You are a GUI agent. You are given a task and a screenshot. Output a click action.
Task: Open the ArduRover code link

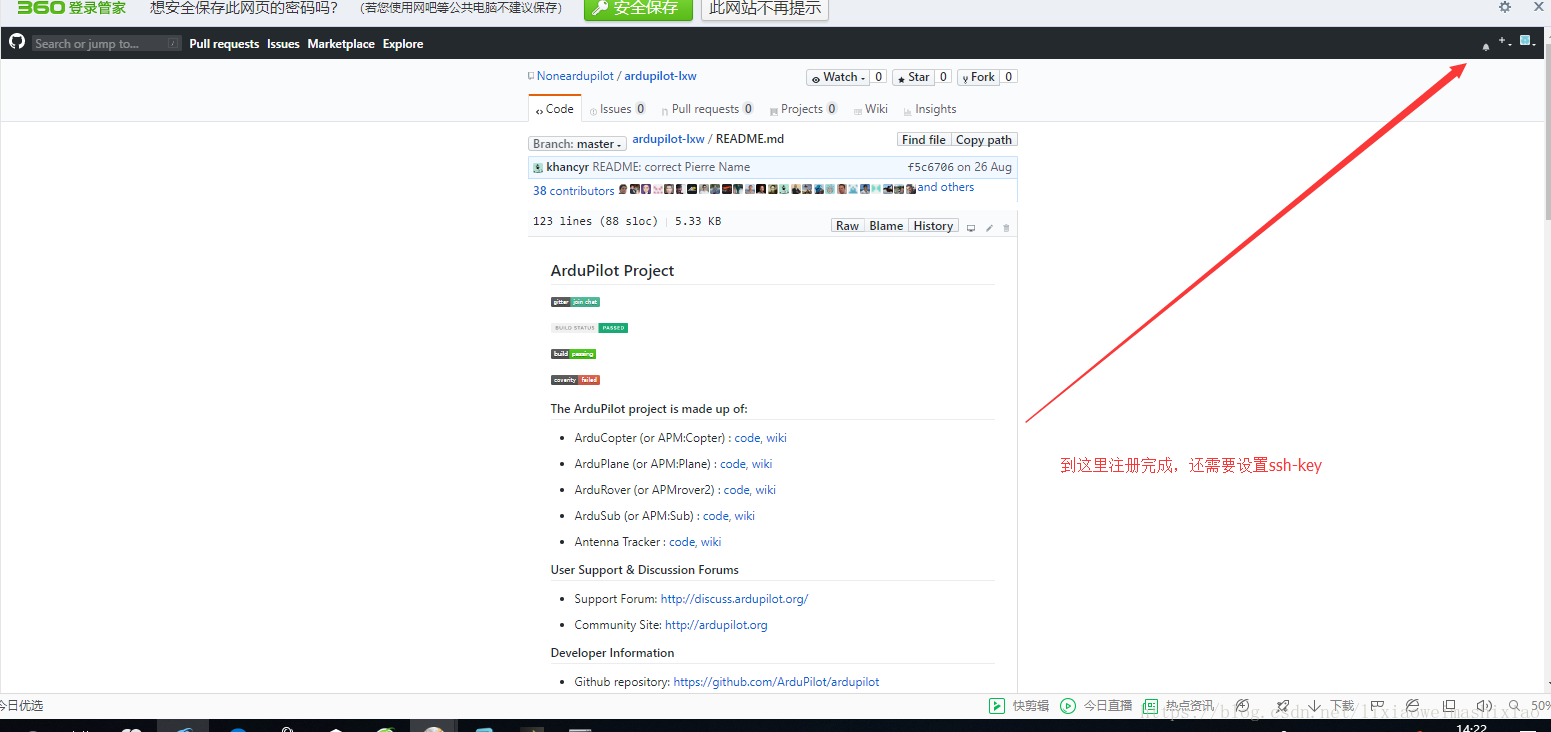[x=736, y=490]
